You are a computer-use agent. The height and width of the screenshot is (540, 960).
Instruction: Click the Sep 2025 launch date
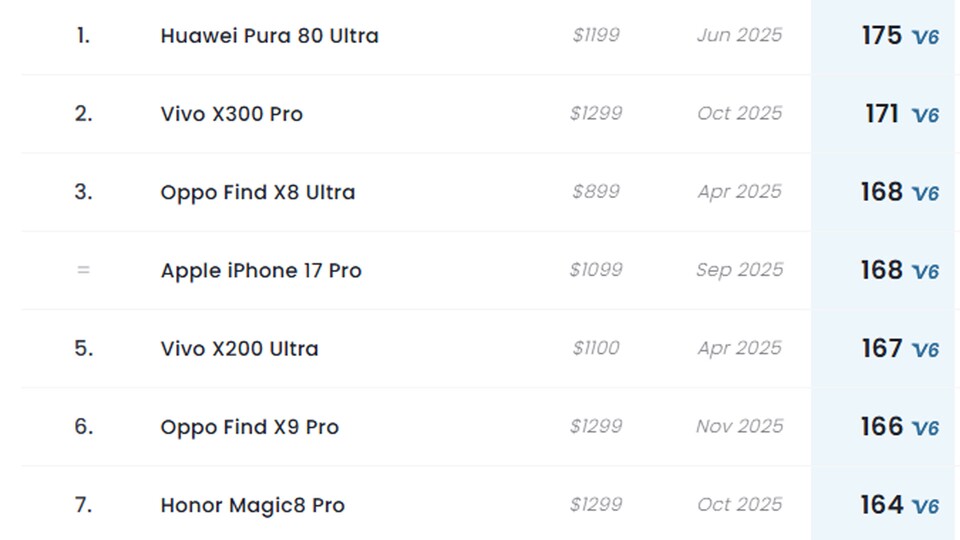tap(739, 270)
